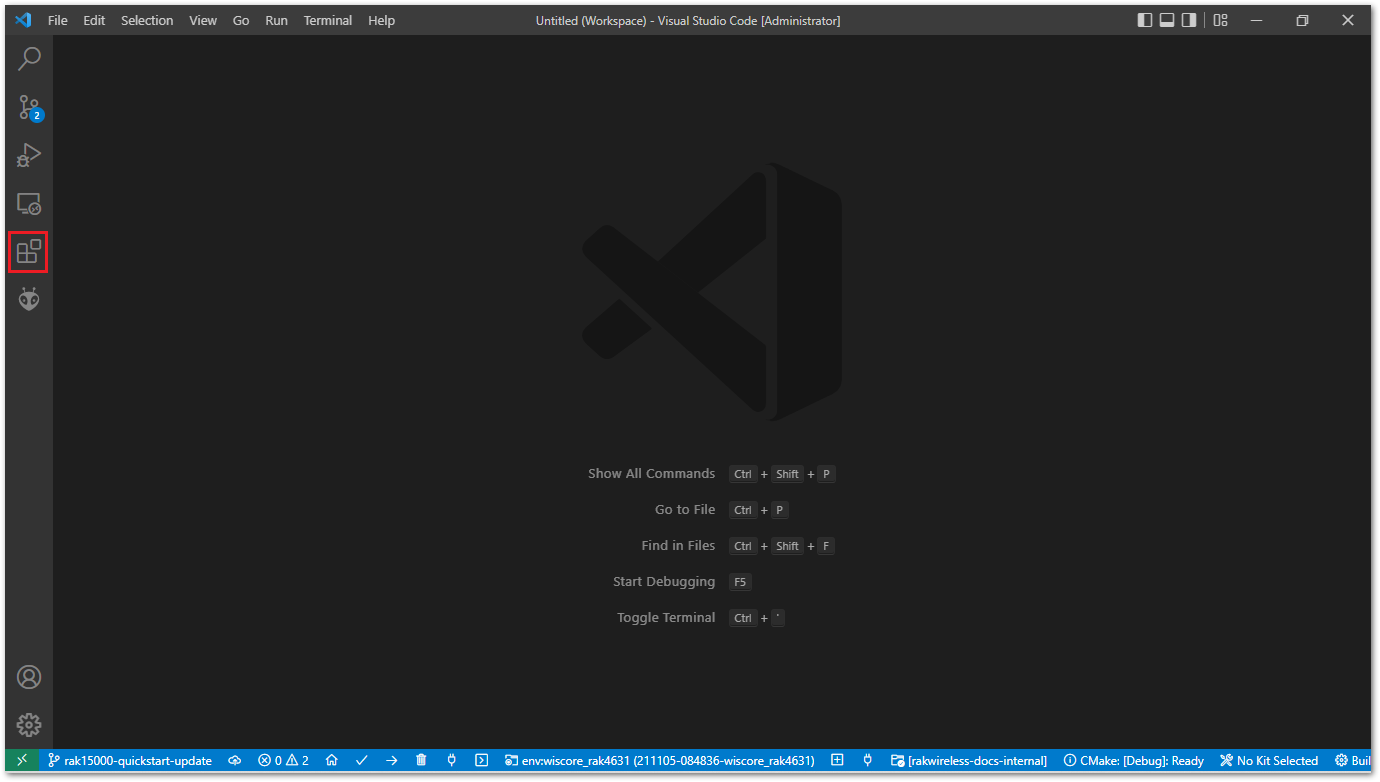Click the Start Debugging label
This screenshot has height=782, width=1380.
coord(664,582)
